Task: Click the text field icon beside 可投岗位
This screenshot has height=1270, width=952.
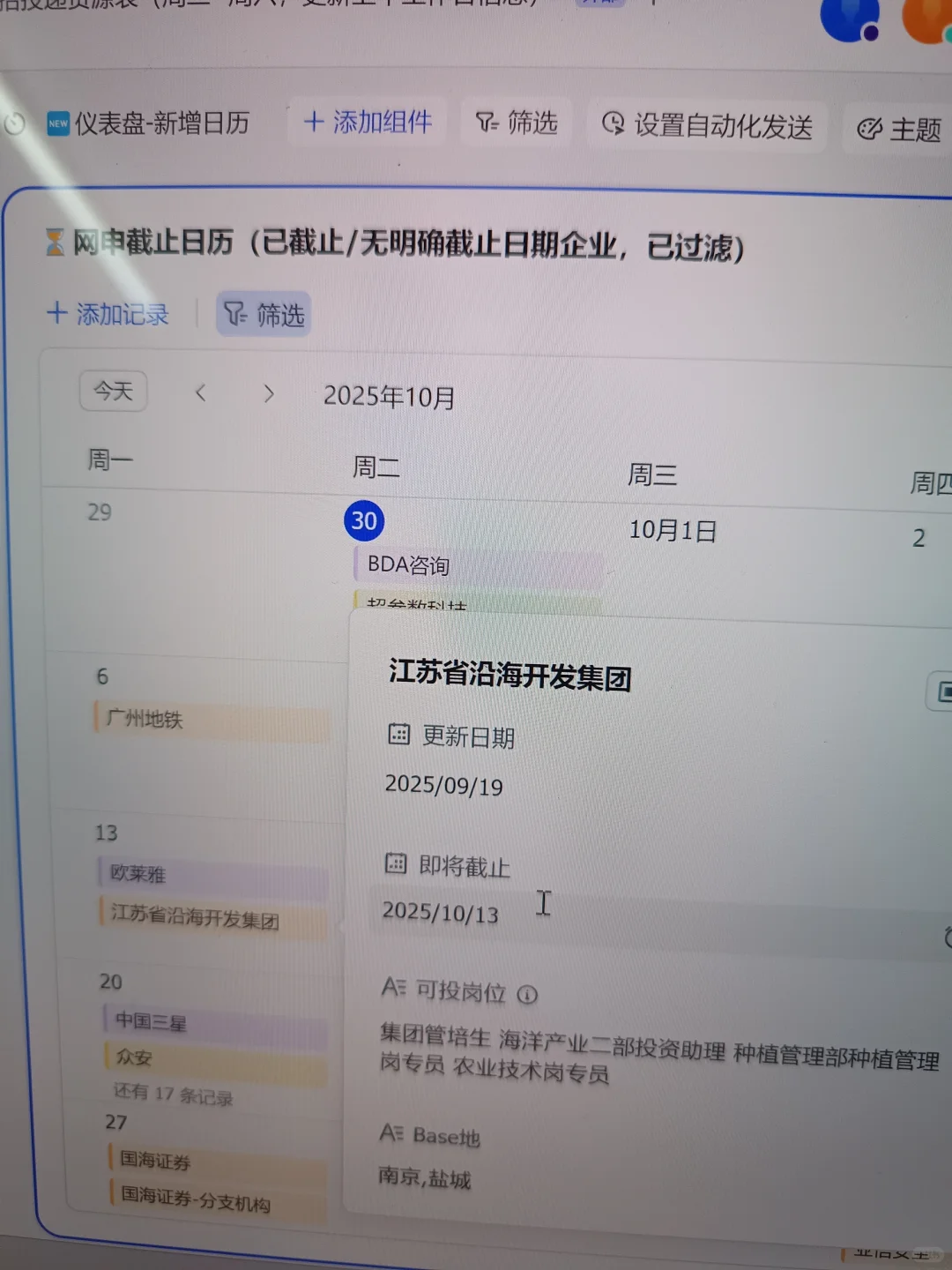Action: 393,987
